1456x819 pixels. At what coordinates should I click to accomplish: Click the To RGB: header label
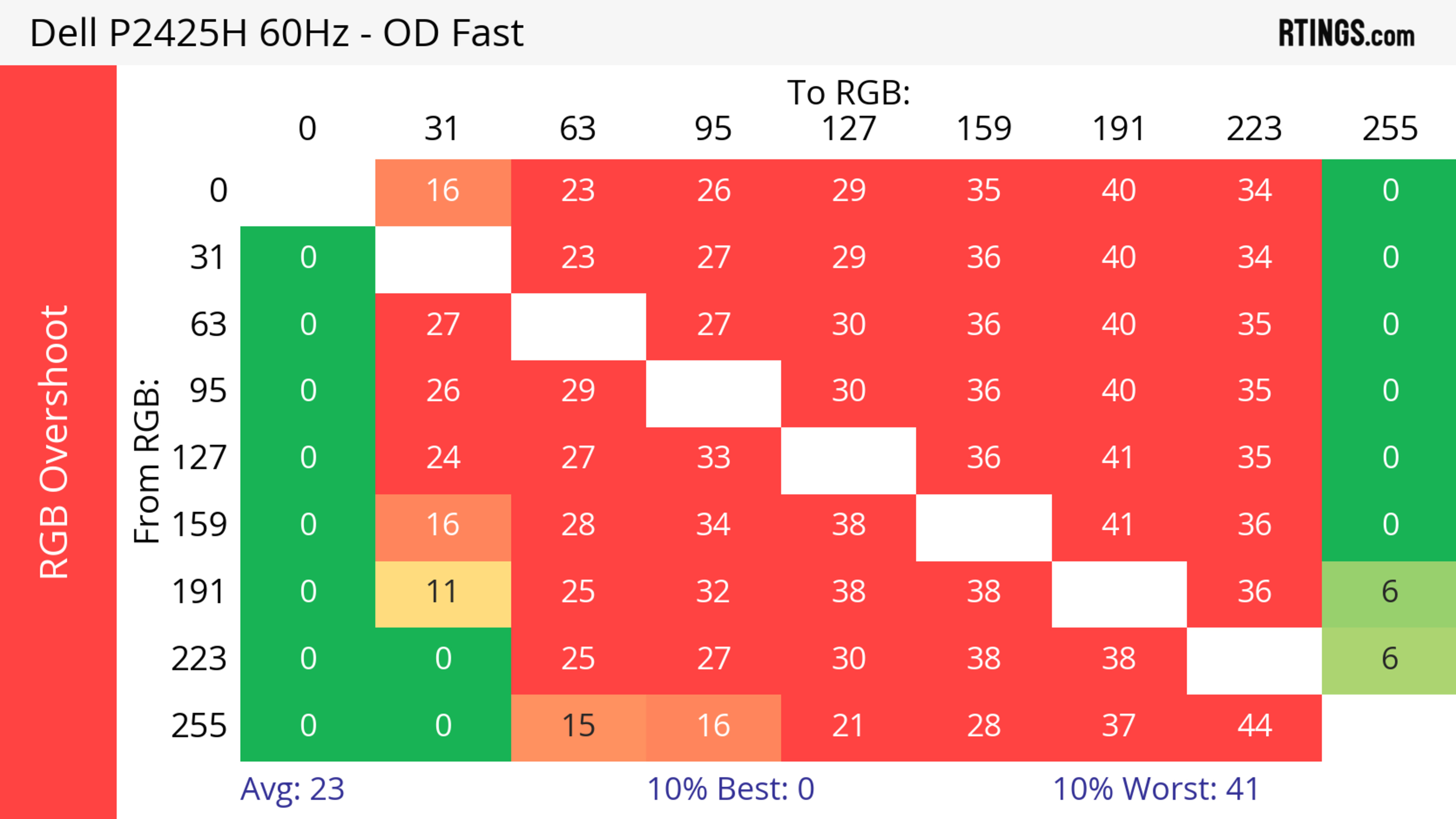849,93
